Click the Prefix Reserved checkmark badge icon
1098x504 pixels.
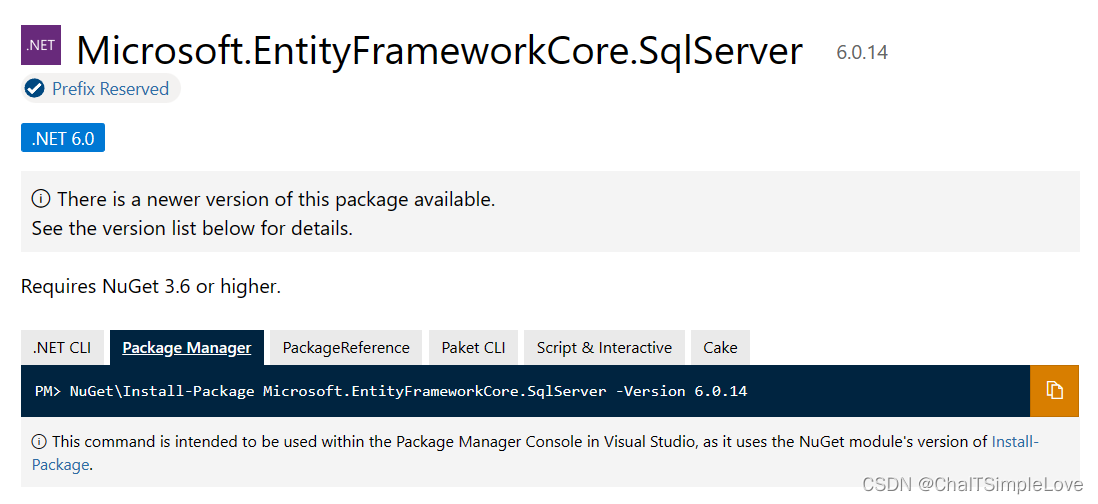(x=34, y=89)
